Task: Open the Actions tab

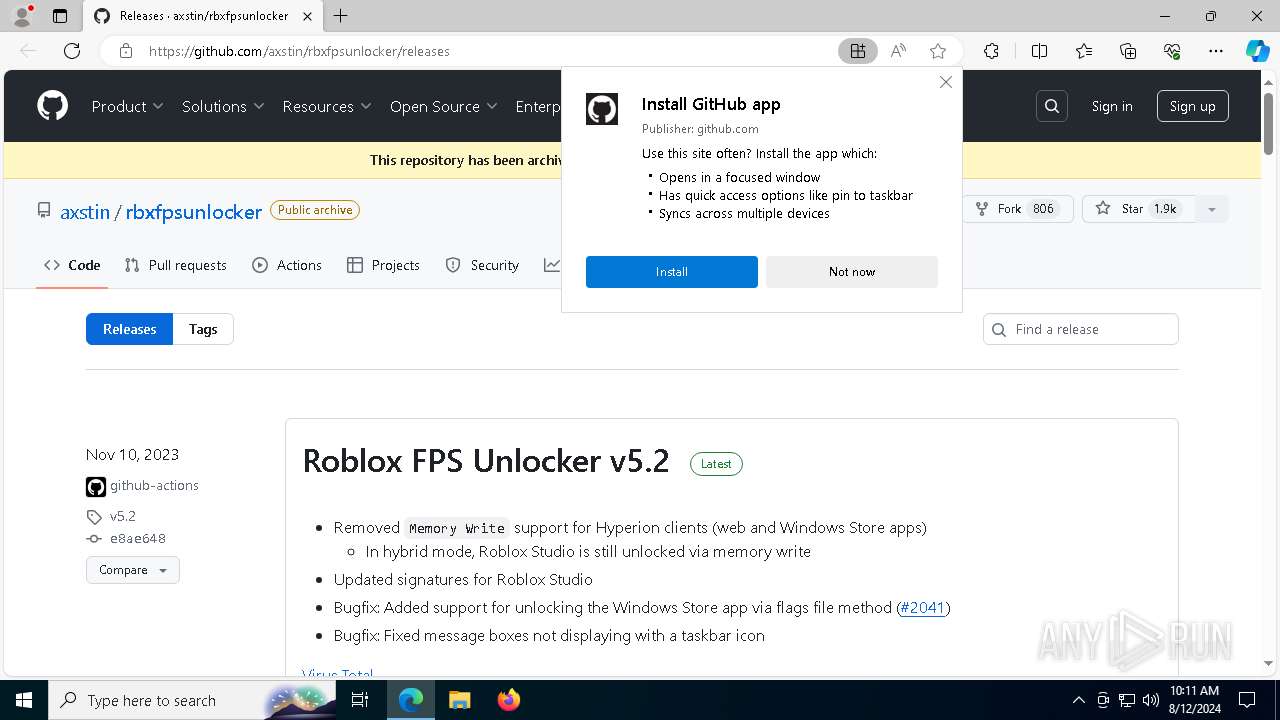Action: pyautogui.click(x=287, y=265)
